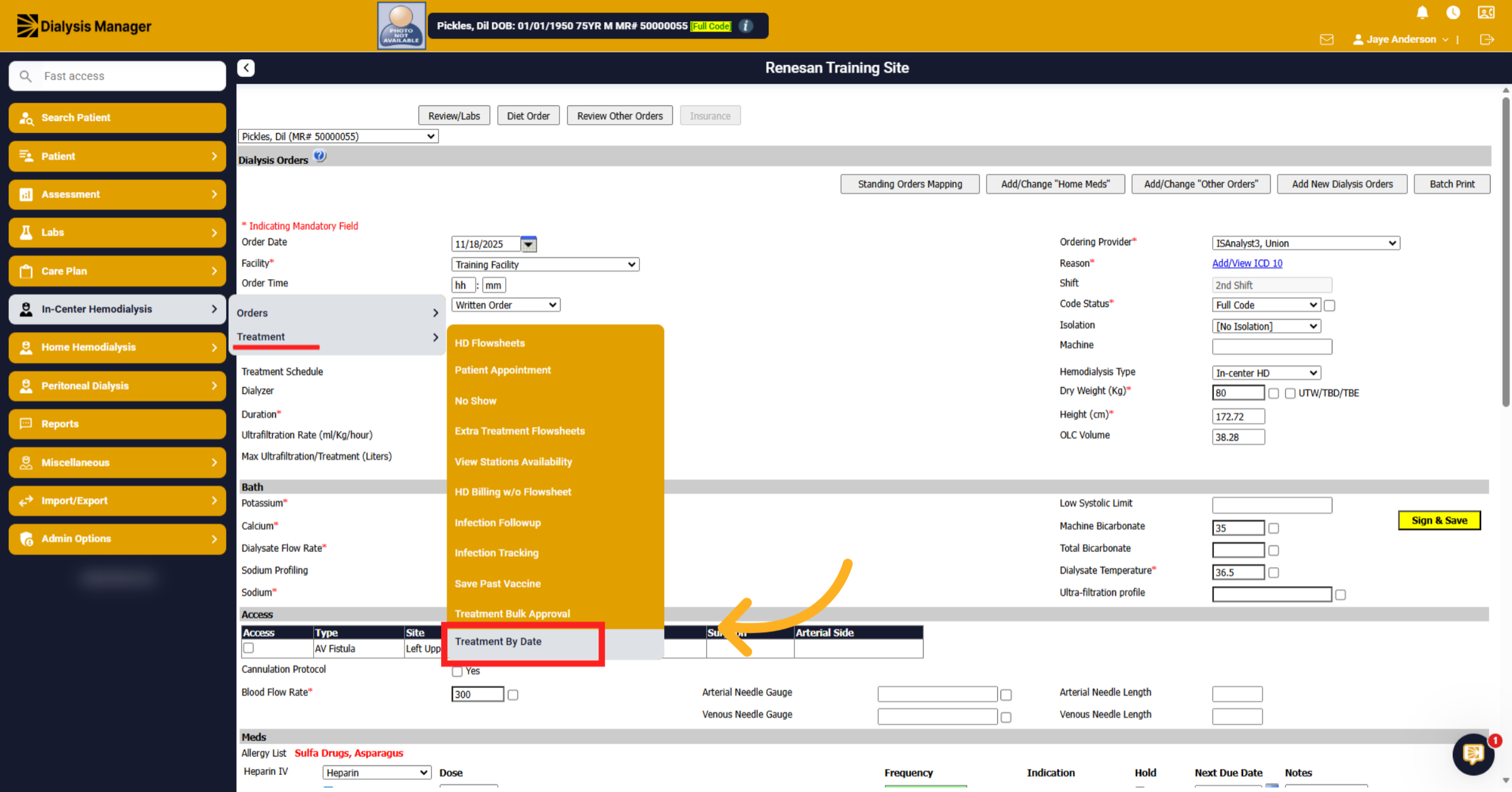The height and width of the screenshot is (792, 1512).
Task: Open the Reports sidebar item
Action: 117,424
